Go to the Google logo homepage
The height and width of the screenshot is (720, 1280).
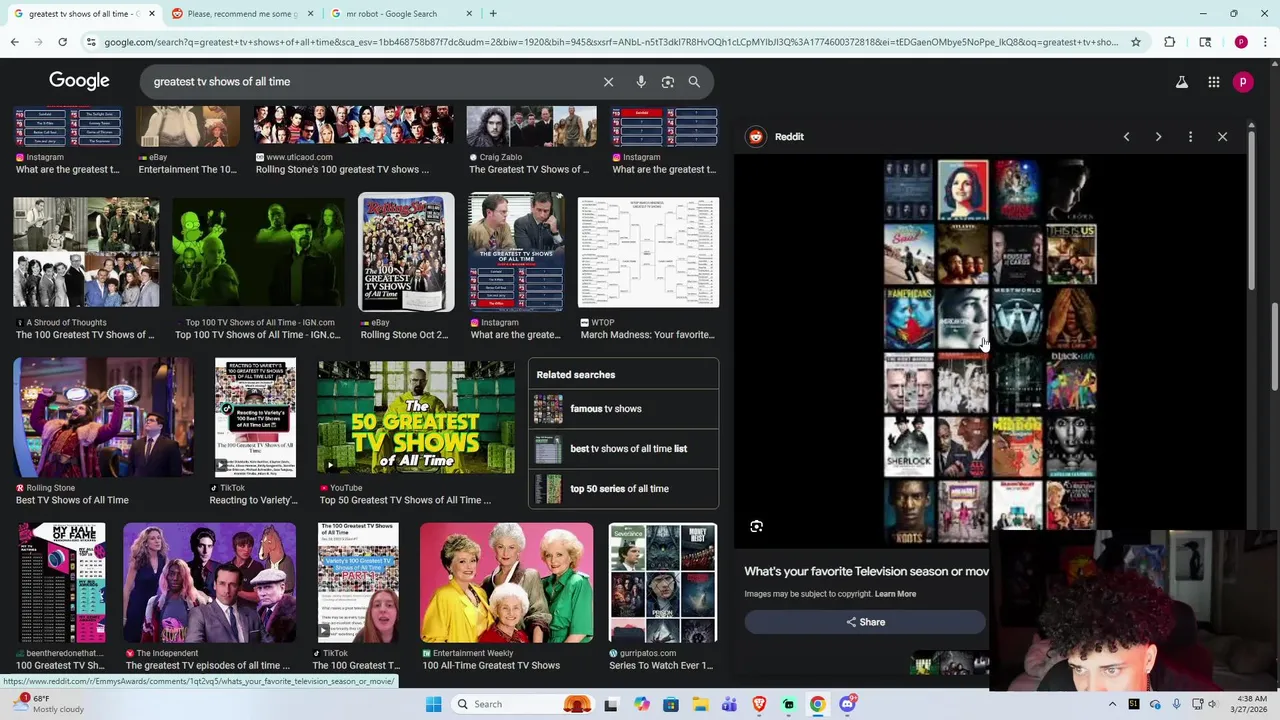[79, 81]
